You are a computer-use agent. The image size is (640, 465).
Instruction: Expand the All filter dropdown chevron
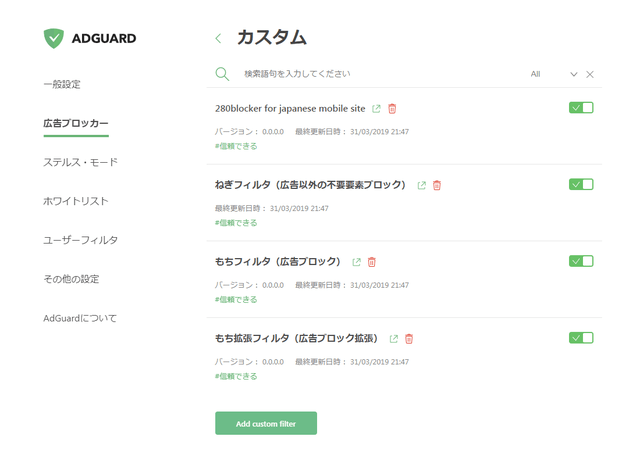coord(573,74)
